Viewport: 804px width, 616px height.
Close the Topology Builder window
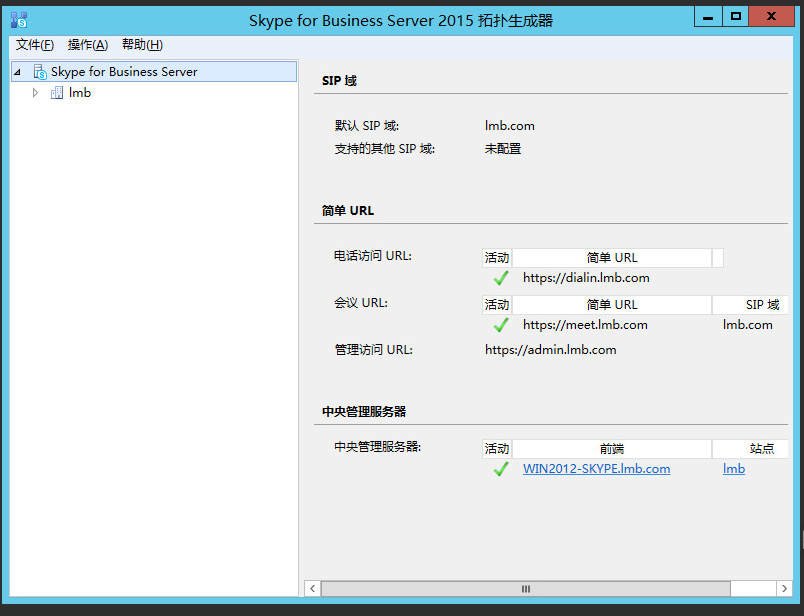[x=771, y=16]
